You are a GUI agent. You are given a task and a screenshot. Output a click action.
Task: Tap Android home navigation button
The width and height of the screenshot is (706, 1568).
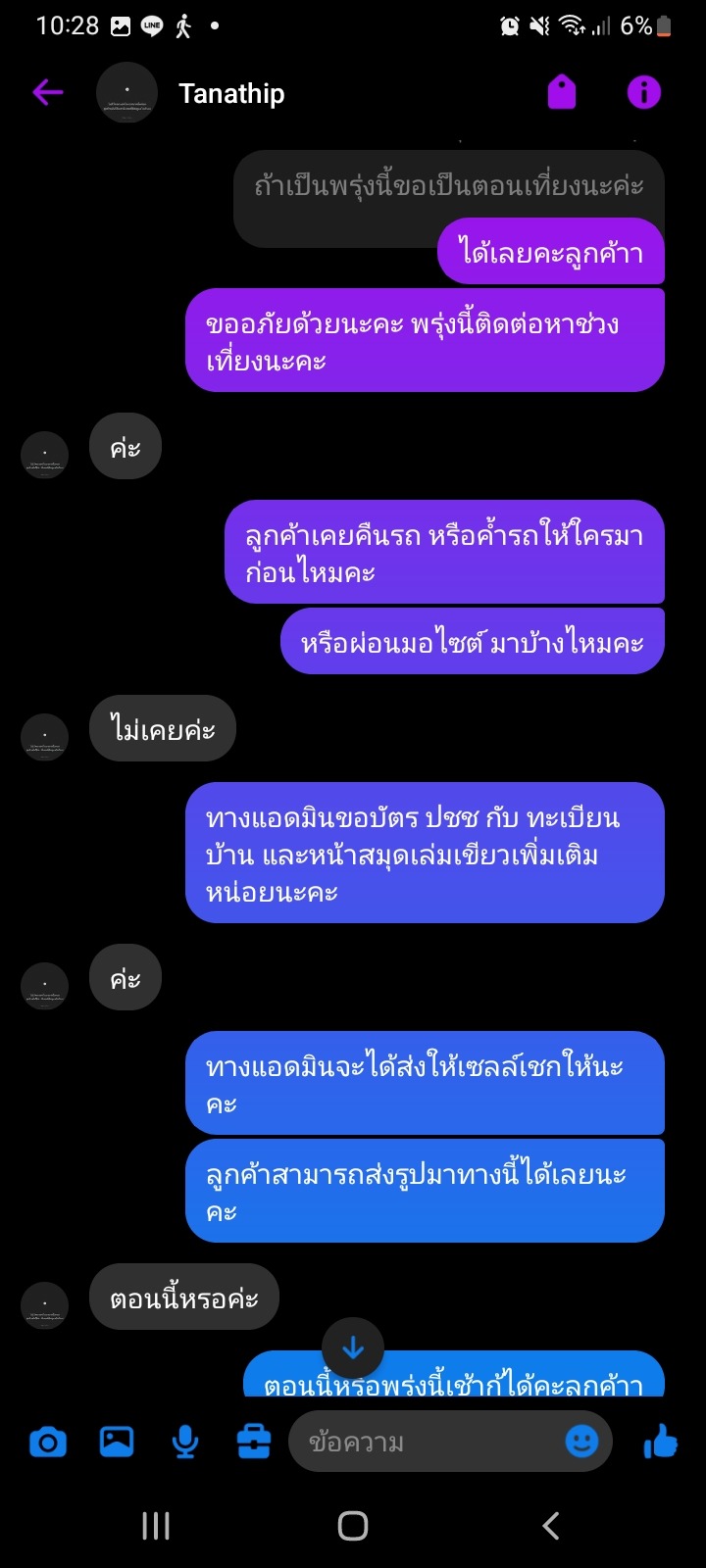click(353, 1526)
